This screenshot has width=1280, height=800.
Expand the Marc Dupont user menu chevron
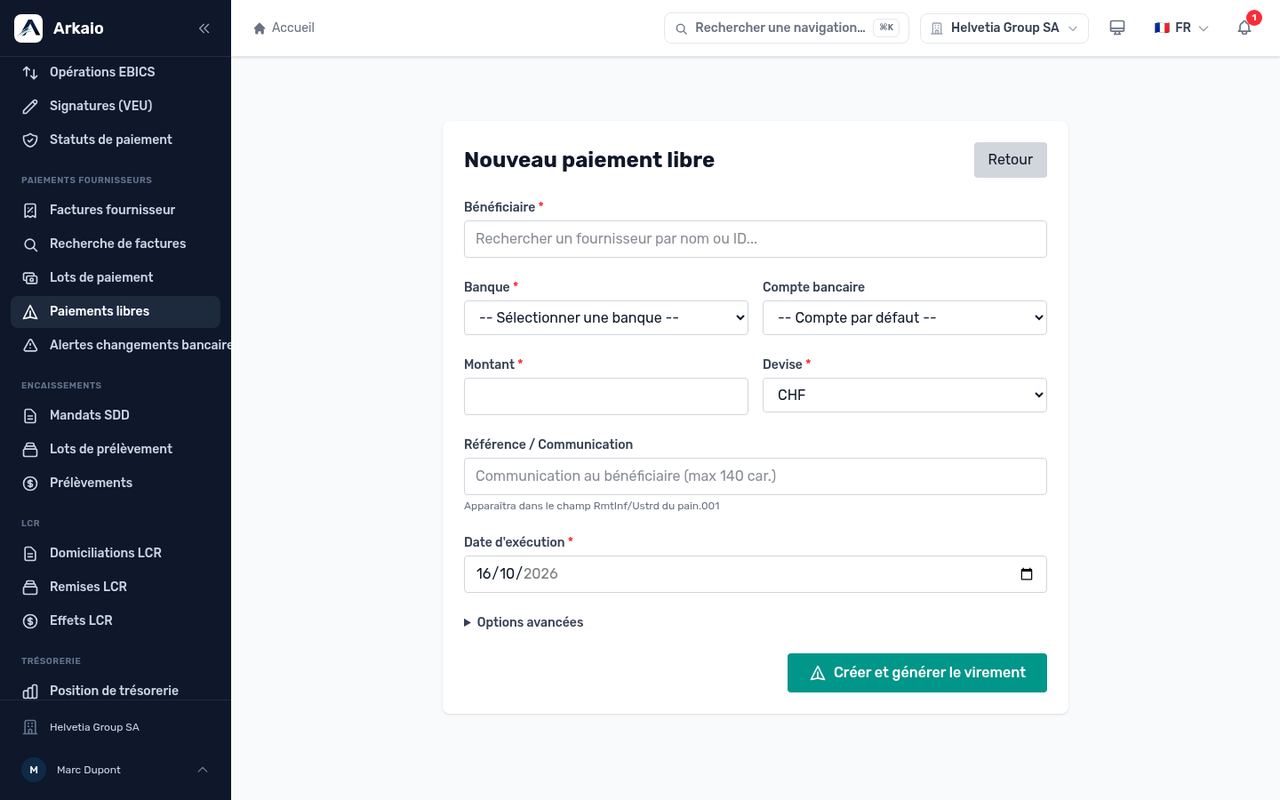click(x=202, y=770)
